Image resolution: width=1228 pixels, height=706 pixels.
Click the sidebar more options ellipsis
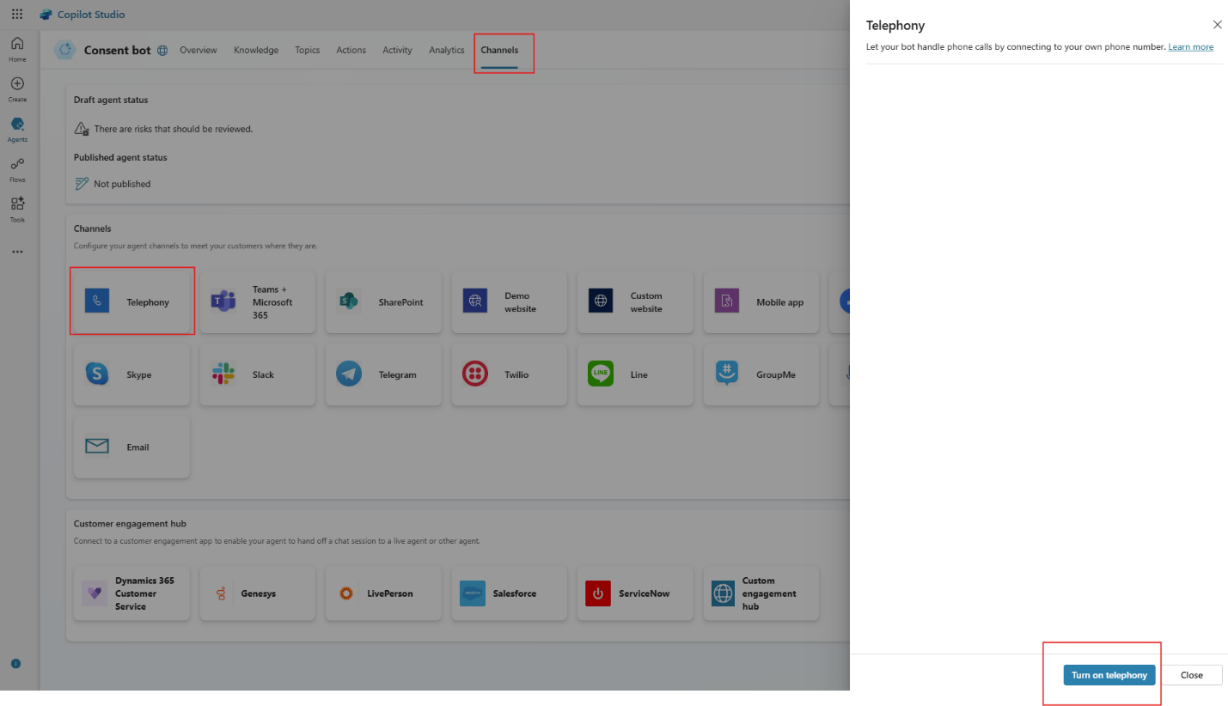pos(17,252)
